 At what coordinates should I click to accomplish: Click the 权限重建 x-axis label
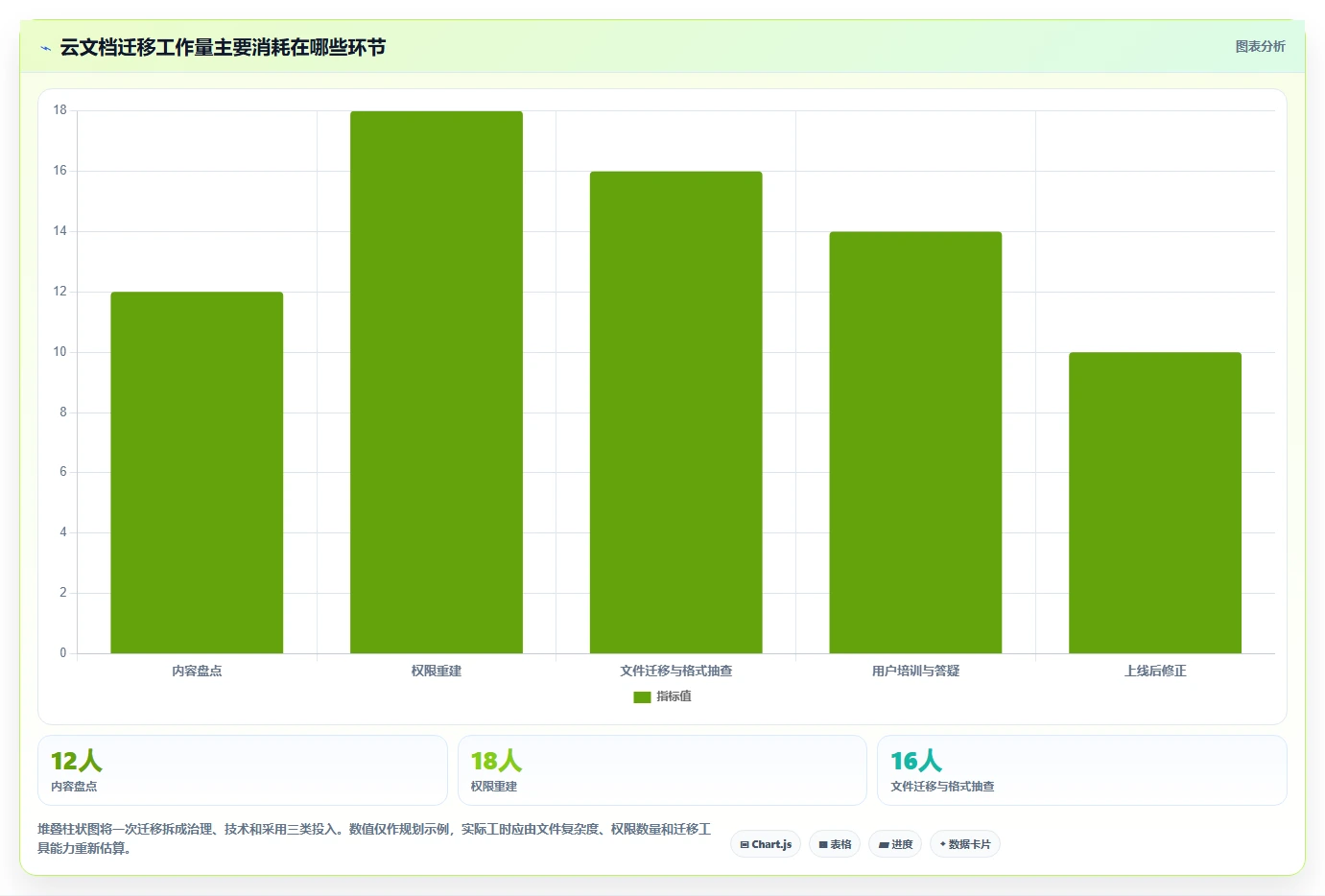(x=437, y=671)
